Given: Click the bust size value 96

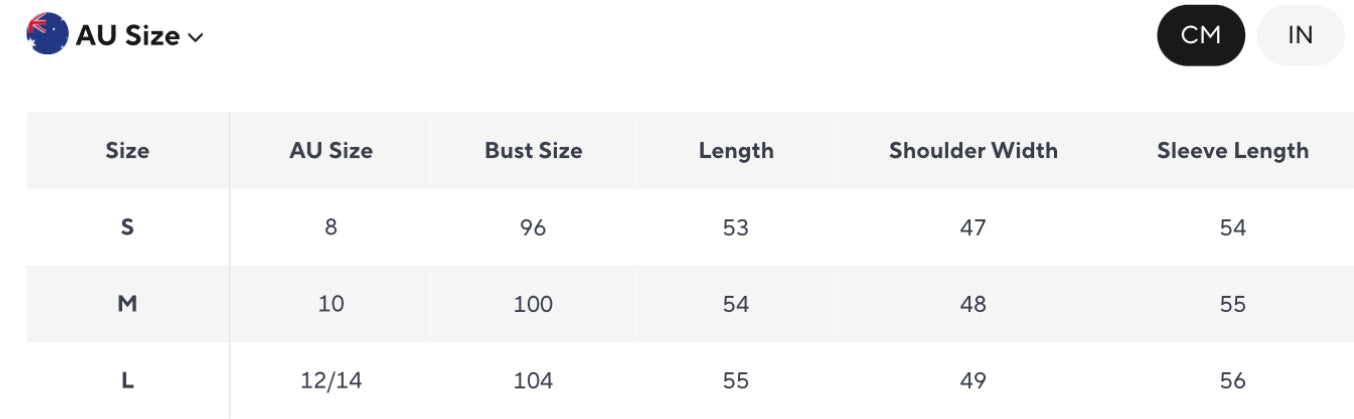Looking at the screenshot, I should [533, 228].
